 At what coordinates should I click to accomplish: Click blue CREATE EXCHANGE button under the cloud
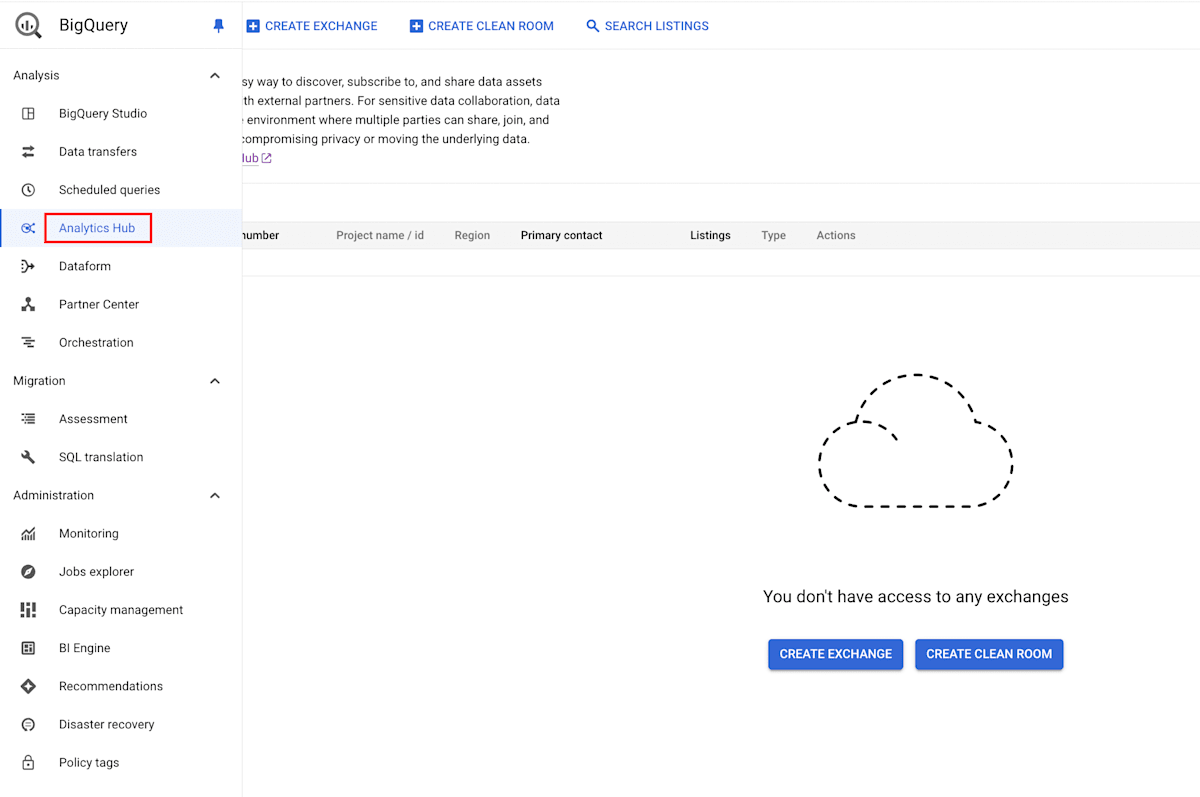[x=836, y=654]
